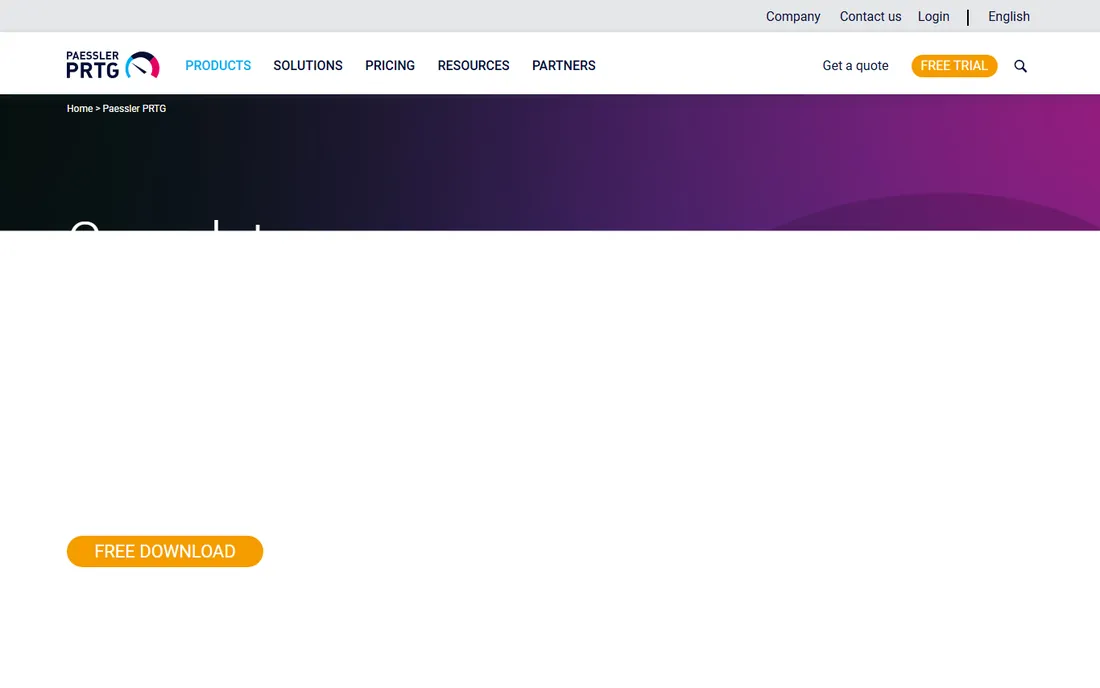Screen dimensions: 1100x688
Task: Click the Free Download button
Action: point(165,551)
